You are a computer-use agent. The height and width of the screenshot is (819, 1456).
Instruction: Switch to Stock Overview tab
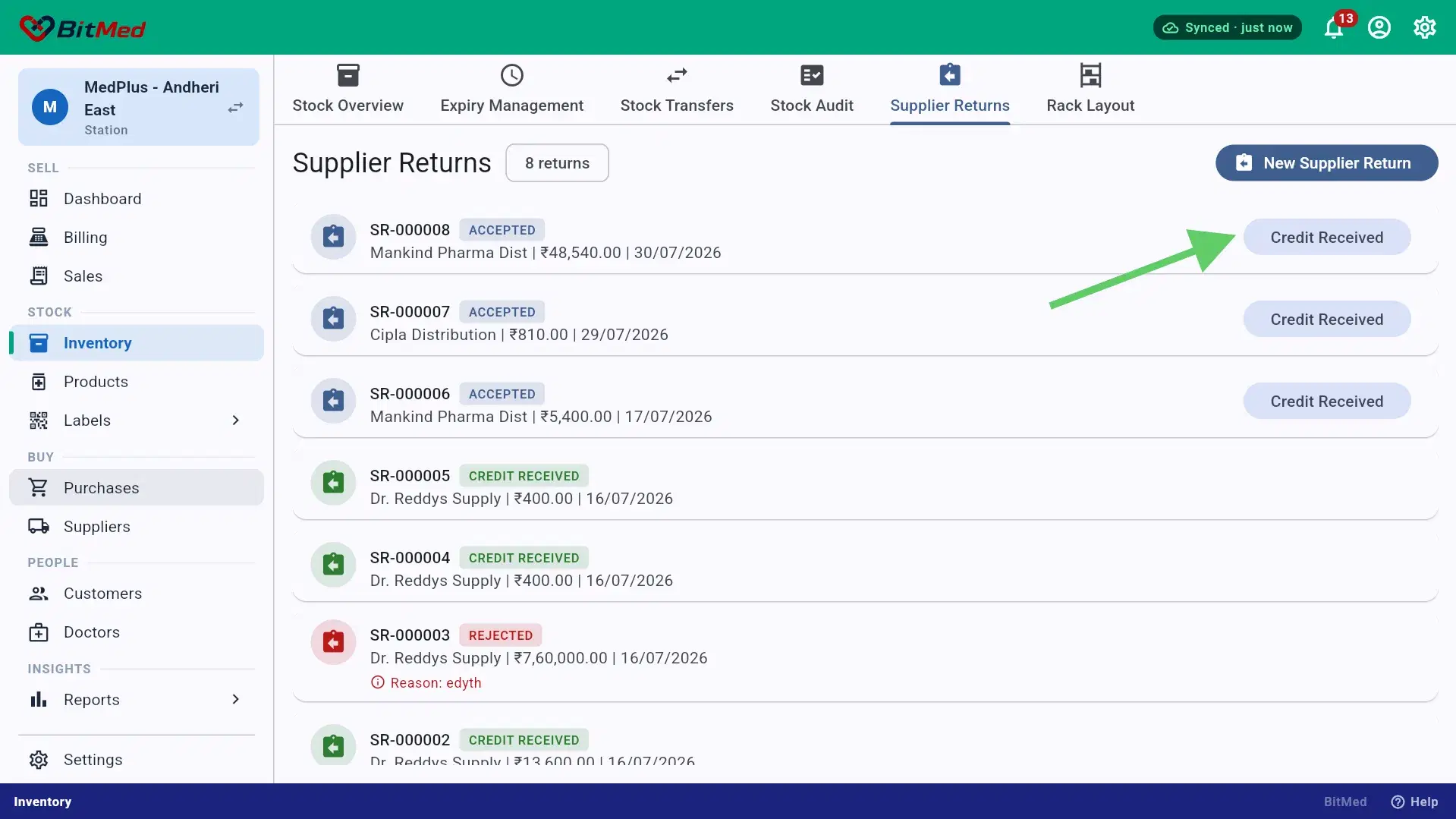pos(348,90)
